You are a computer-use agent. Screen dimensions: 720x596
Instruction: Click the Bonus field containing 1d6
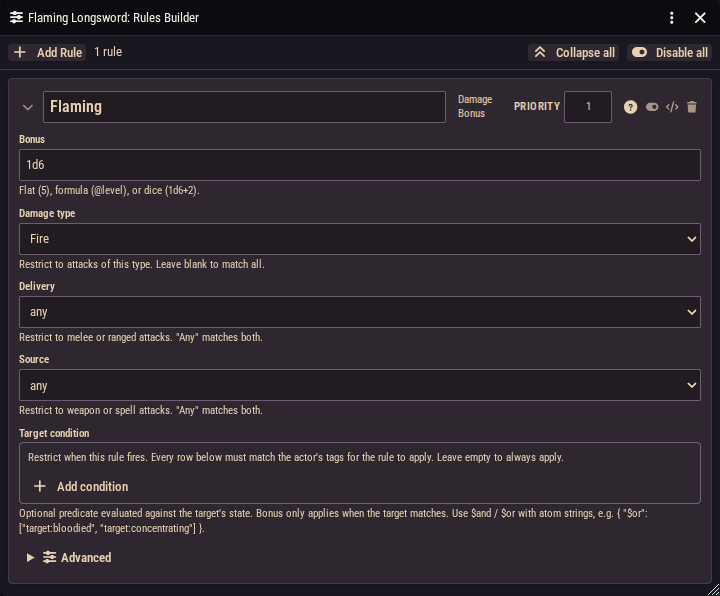[x=360, y=165]
